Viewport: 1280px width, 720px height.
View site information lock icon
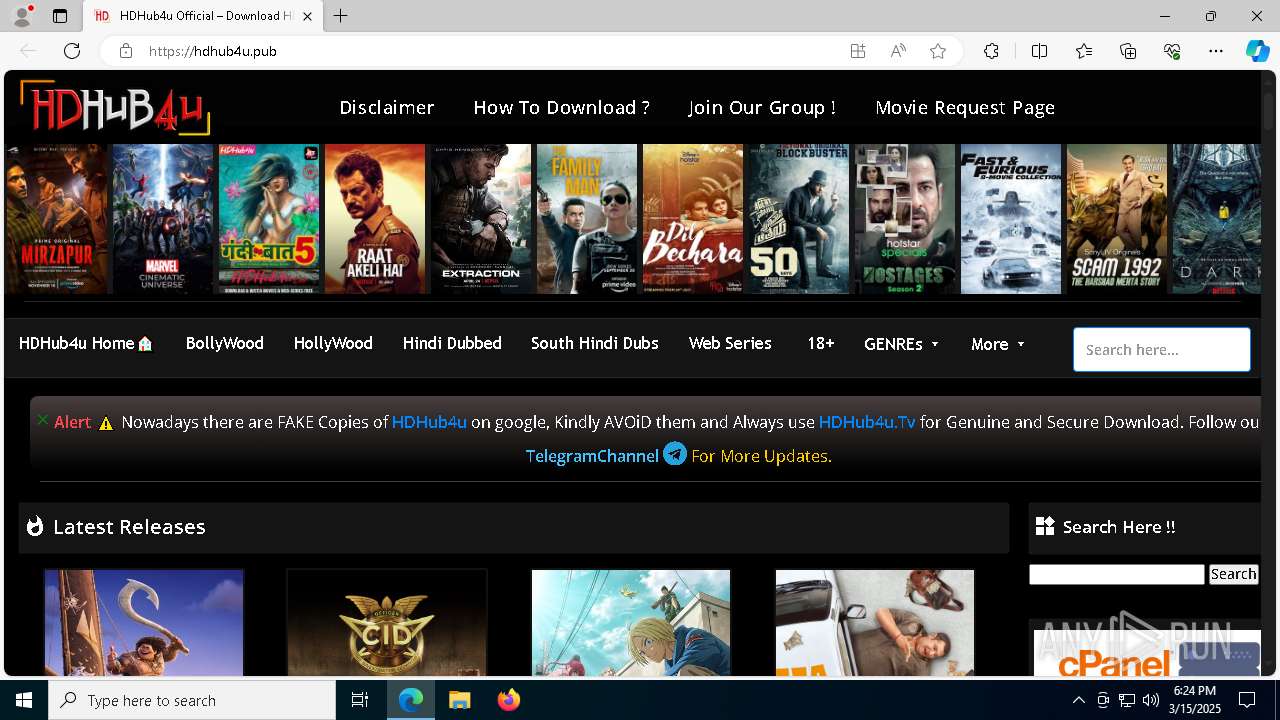[x=125, y=51]
